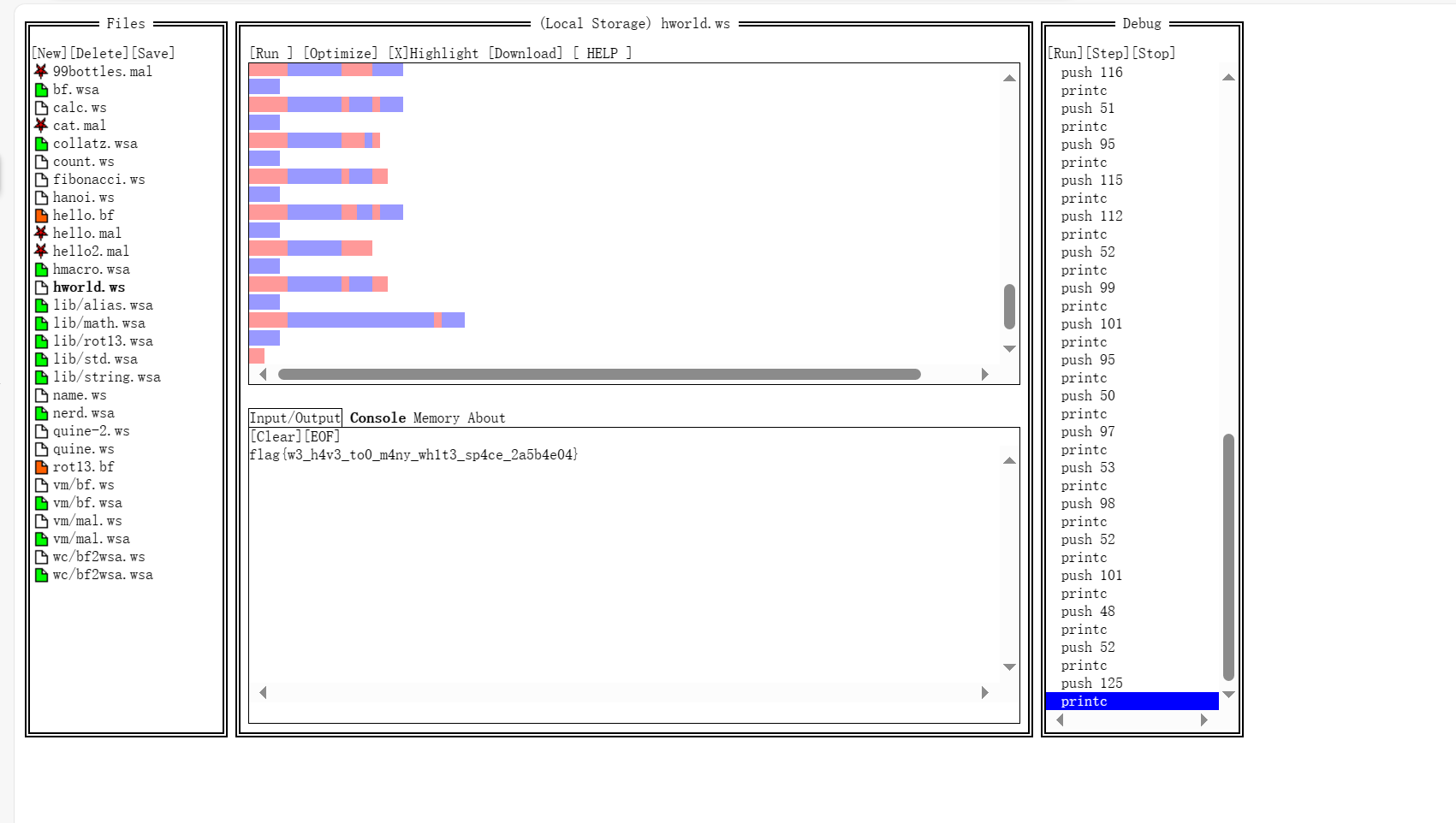Screen dimensions: 1456x823
Task: Create a New file
Action: [49, 53]
